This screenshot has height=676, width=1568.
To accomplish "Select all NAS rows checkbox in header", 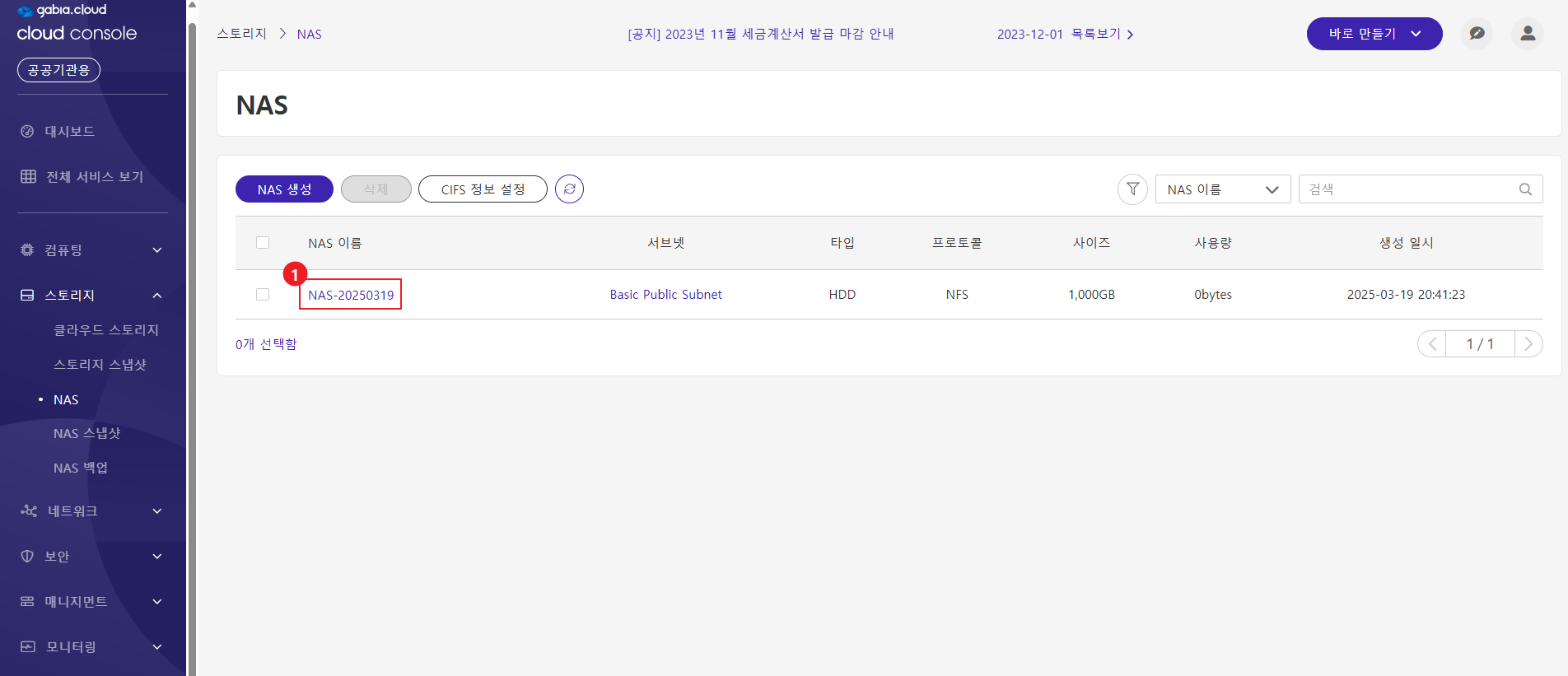I will 263,243.
